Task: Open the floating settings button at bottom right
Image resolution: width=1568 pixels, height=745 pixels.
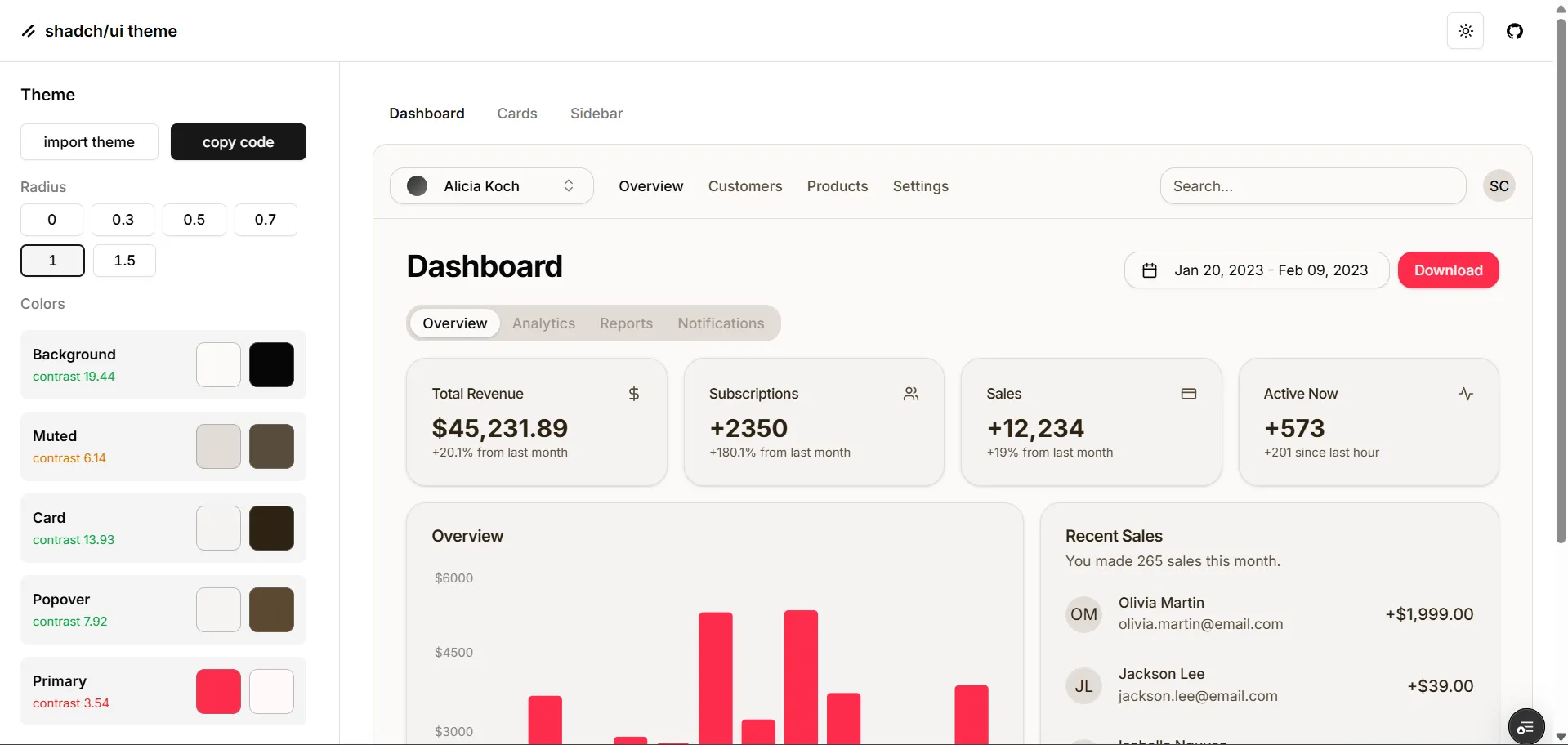Action: (x=1526, y=726)
